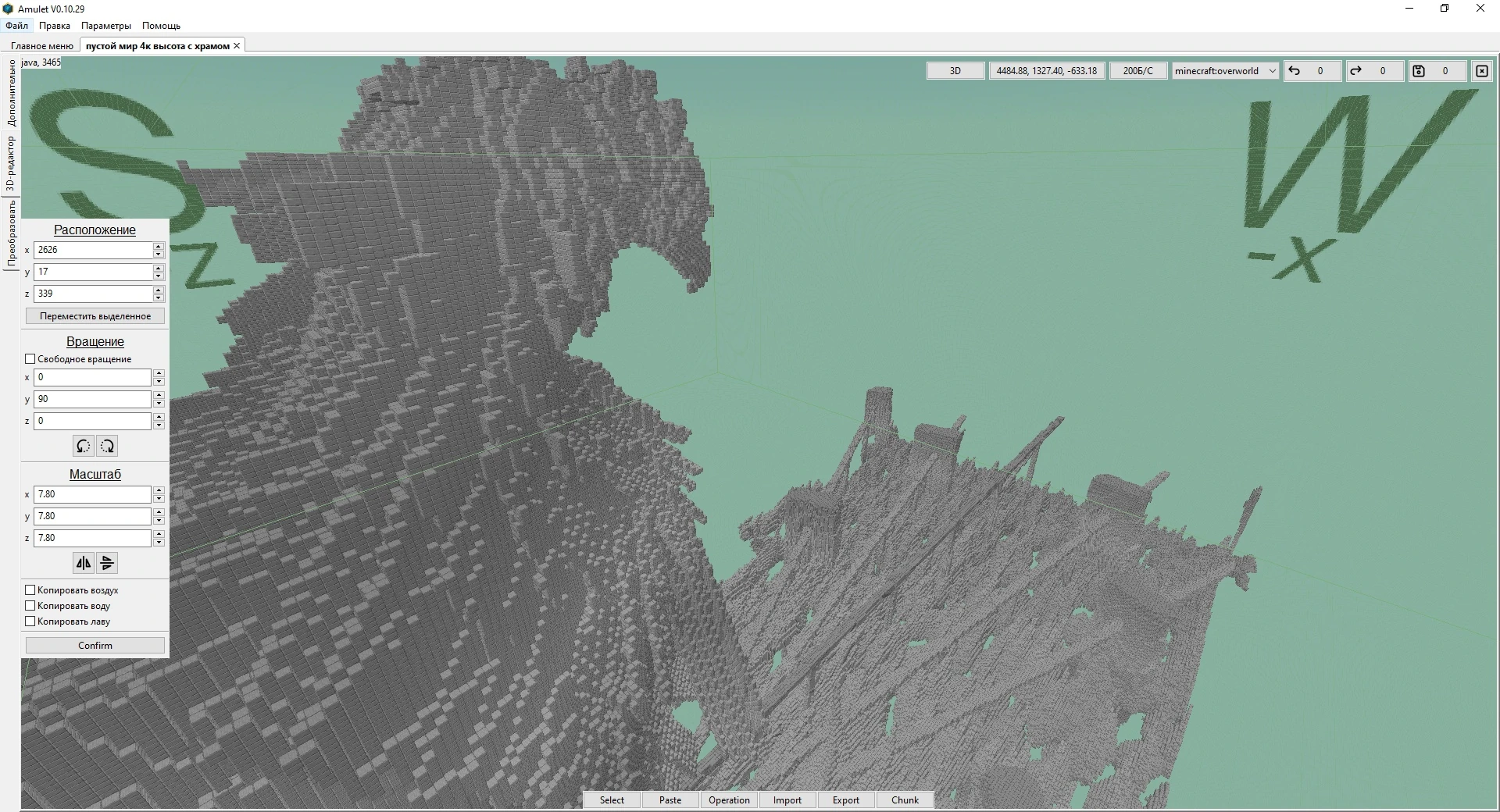Switch to the 'Главное меню' tab
Screen dimensions: 1500x812
(x=42, y=45)
